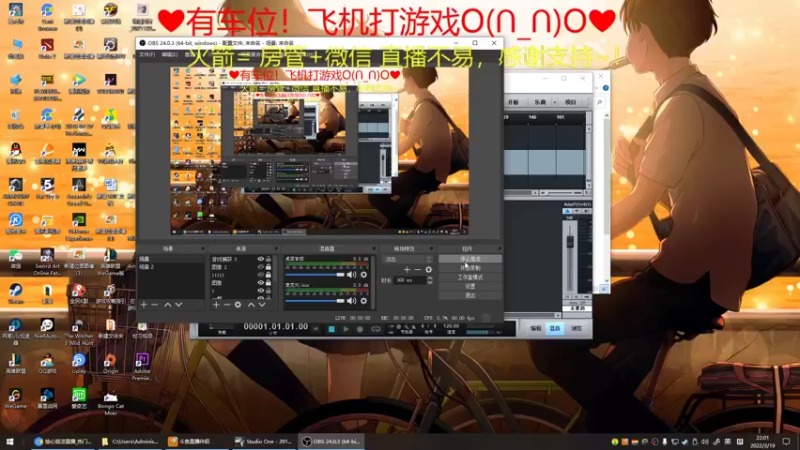
Task: Adjust 麦克风/Aux volume slider
Action: pyautogui.click(x=315, y=301)
